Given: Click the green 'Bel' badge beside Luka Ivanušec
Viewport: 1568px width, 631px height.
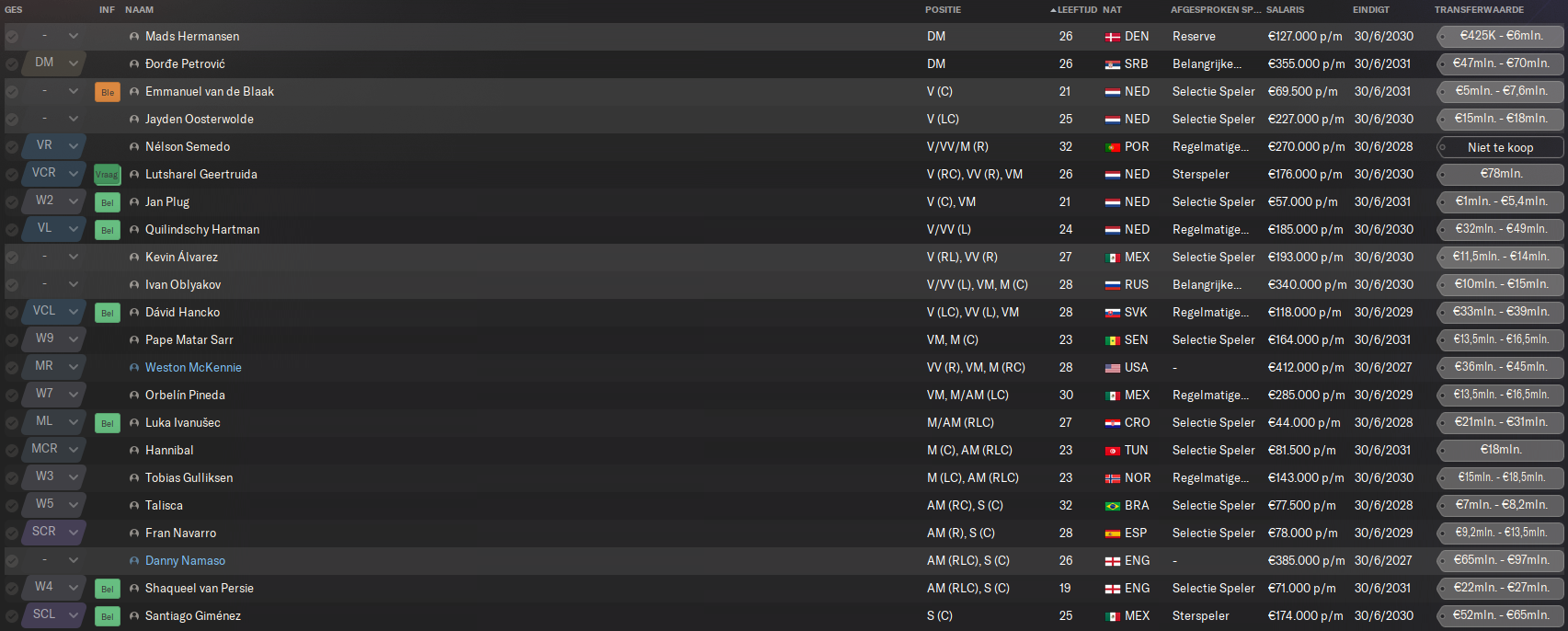Looking at the screenshot, I should 108,423.
